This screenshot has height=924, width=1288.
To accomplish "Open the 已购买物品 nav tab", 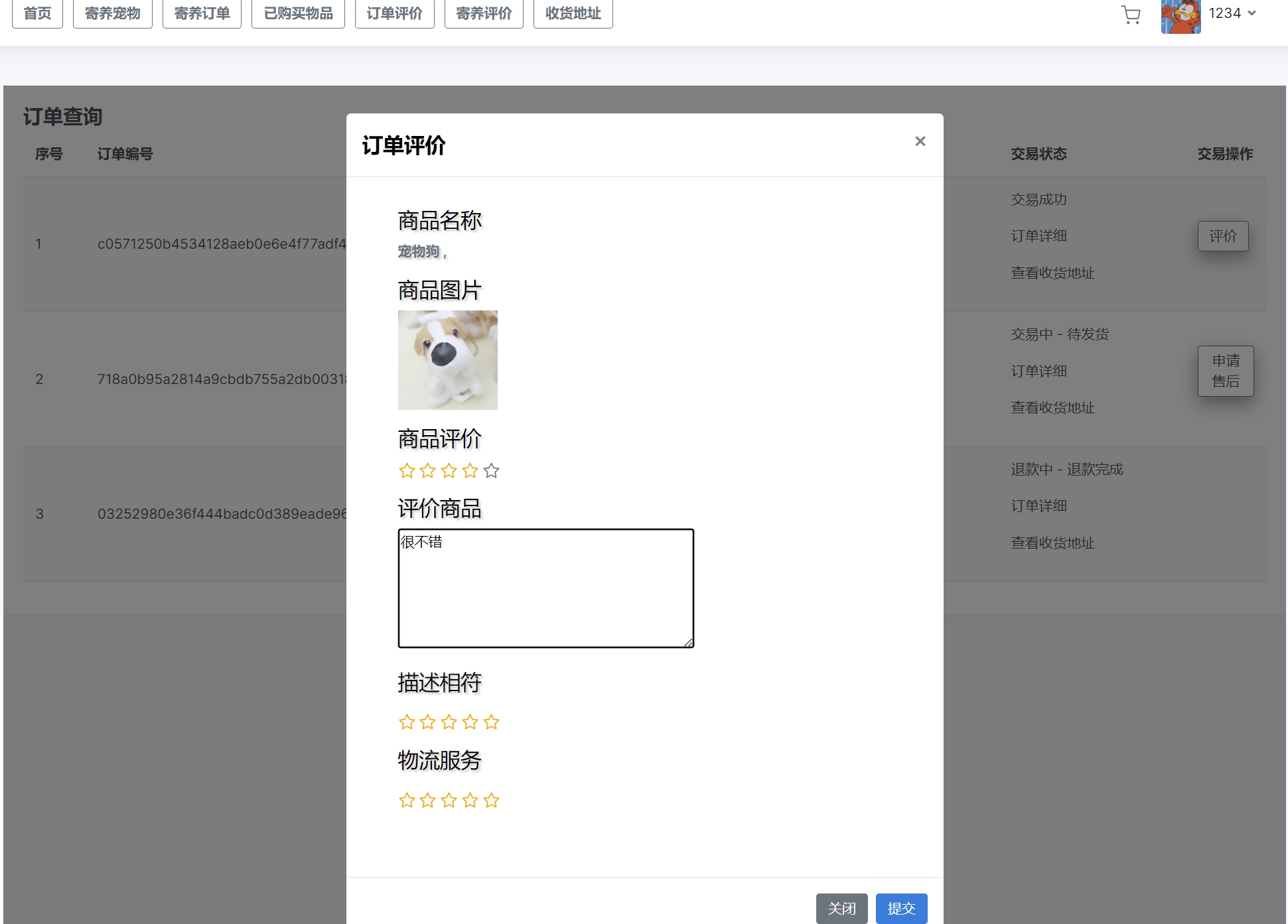I will pyautogui.click(x=298, y=13).
